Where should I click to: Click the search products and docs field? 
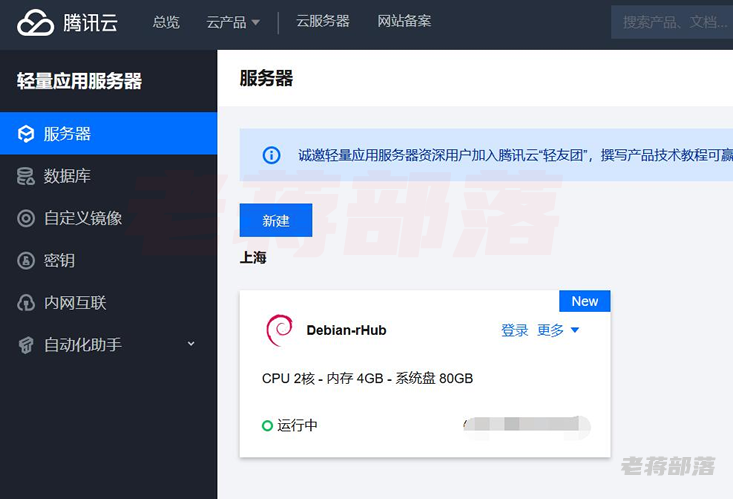(x=672, y=22)
